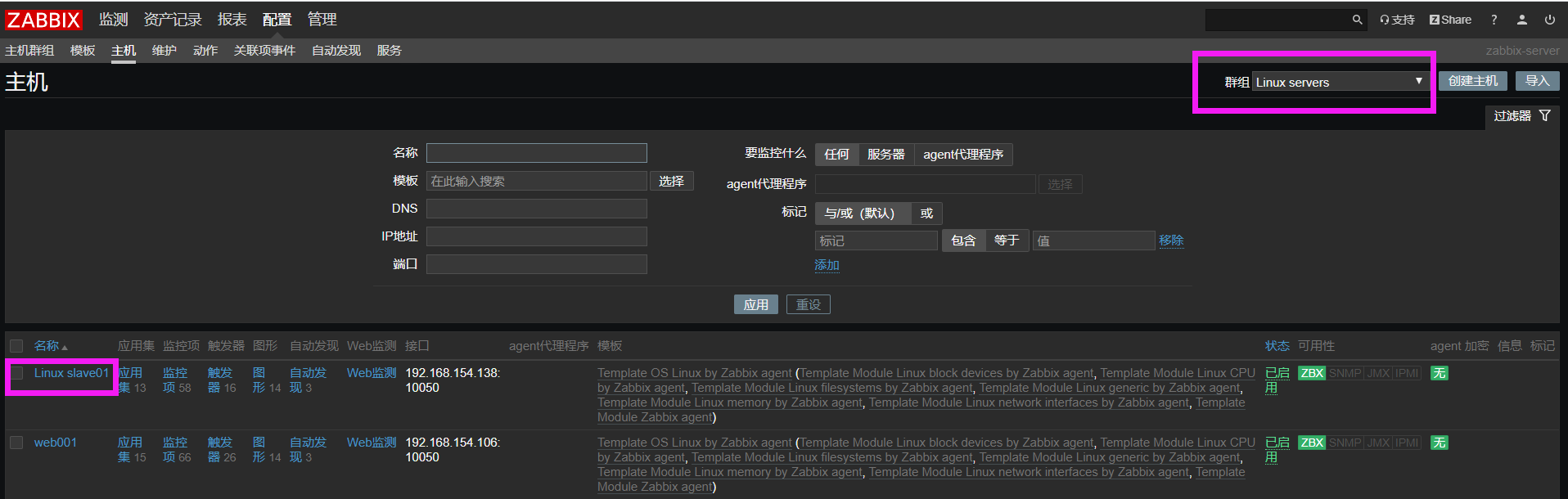Open the 资产记录 top menu
The height and width of the screenshot is (499, 1568).
tap(173, 20)
